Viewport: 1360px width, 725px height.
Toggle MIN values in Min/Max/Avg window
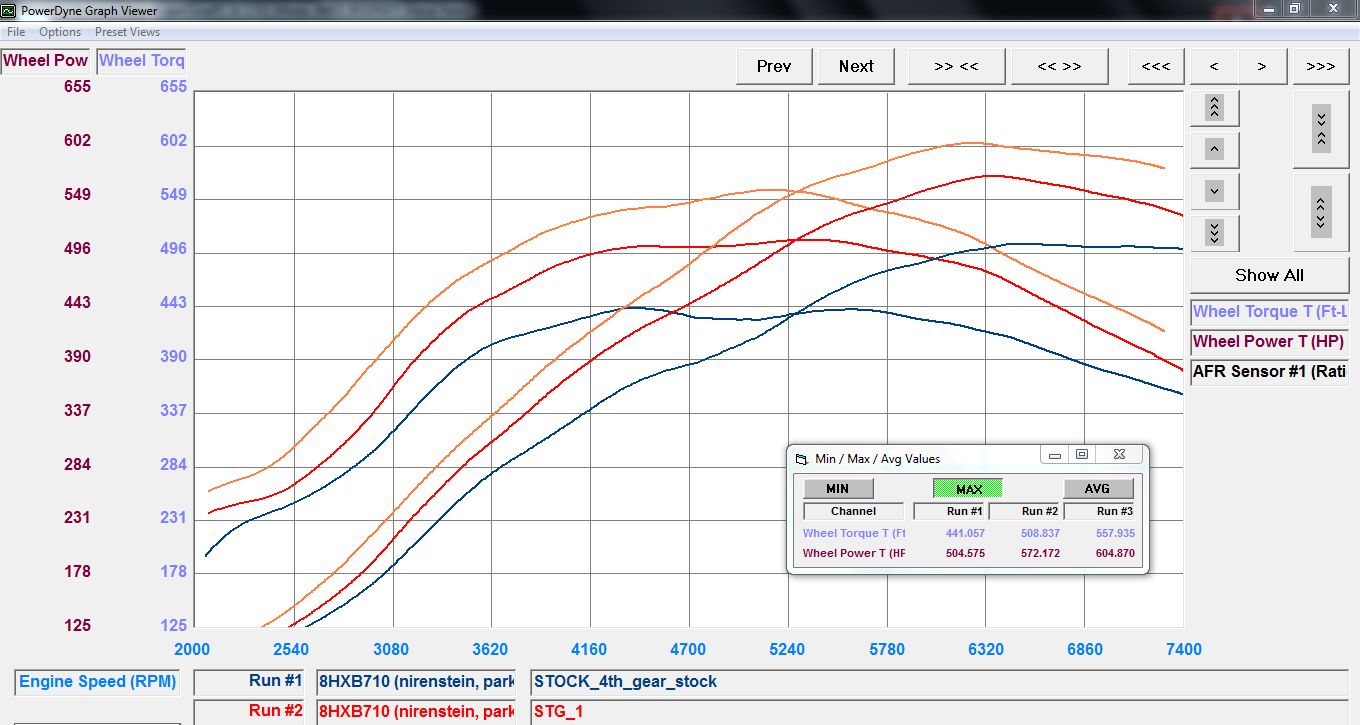click(x=838, y=489)
